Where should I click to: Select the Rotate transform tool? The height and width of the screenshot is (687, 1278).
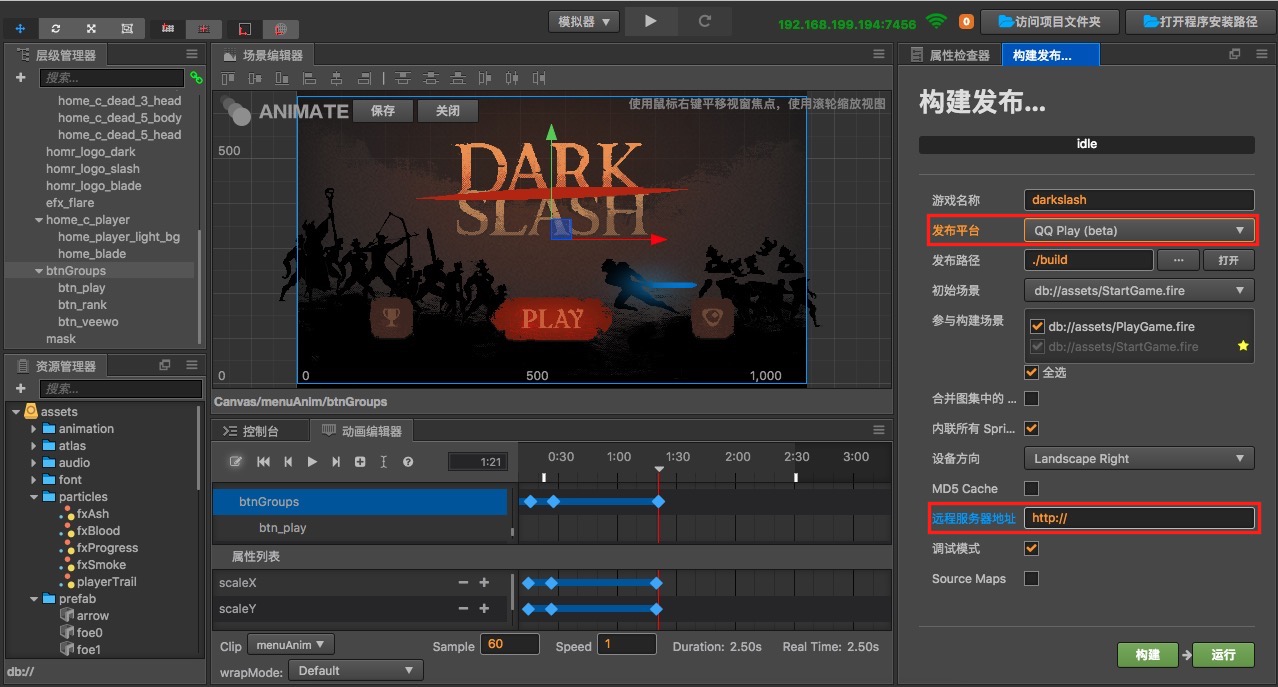click(x=56, y=28)
